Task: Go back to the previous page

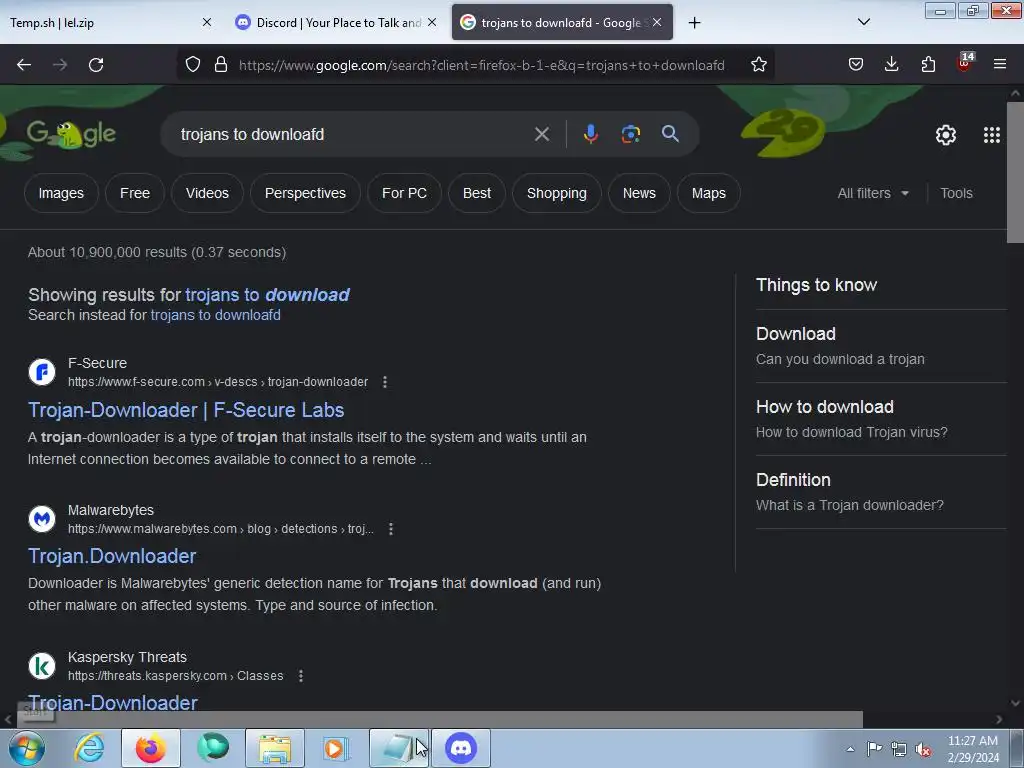Action: click(24, 65)
